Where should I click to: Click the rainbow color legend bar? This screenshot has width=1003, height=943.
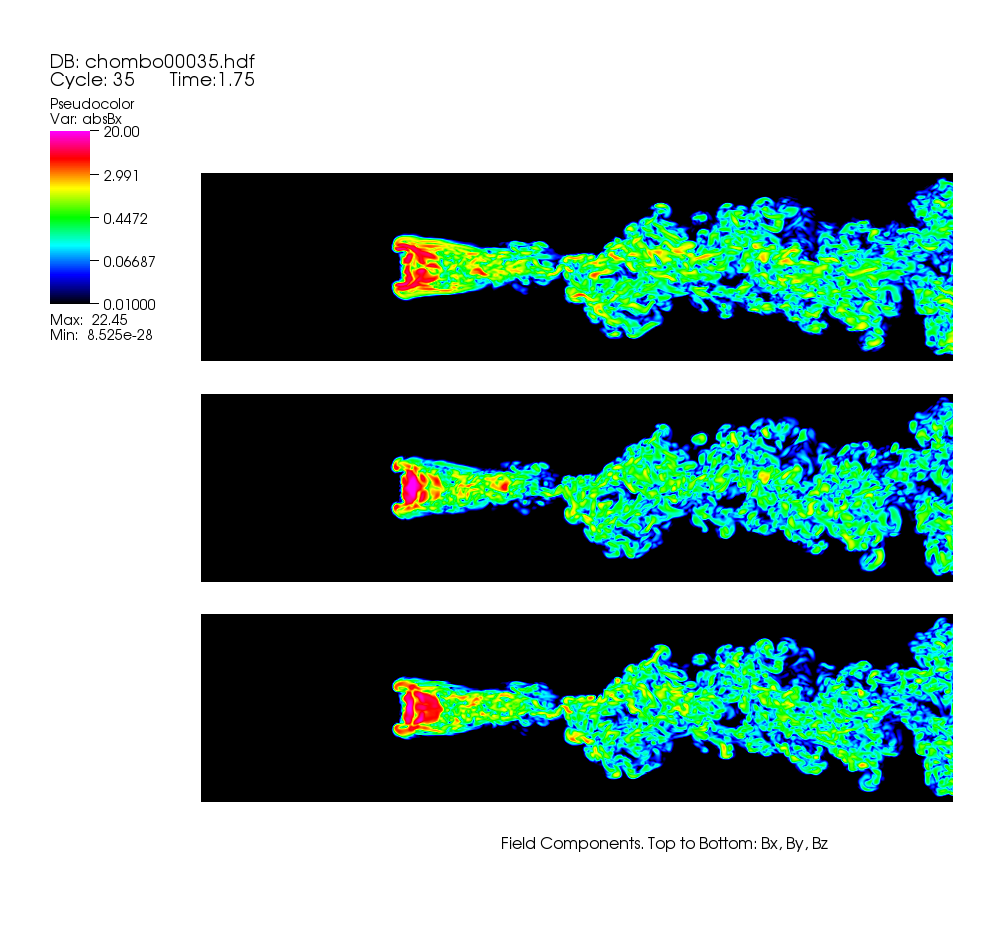[70, 218]
